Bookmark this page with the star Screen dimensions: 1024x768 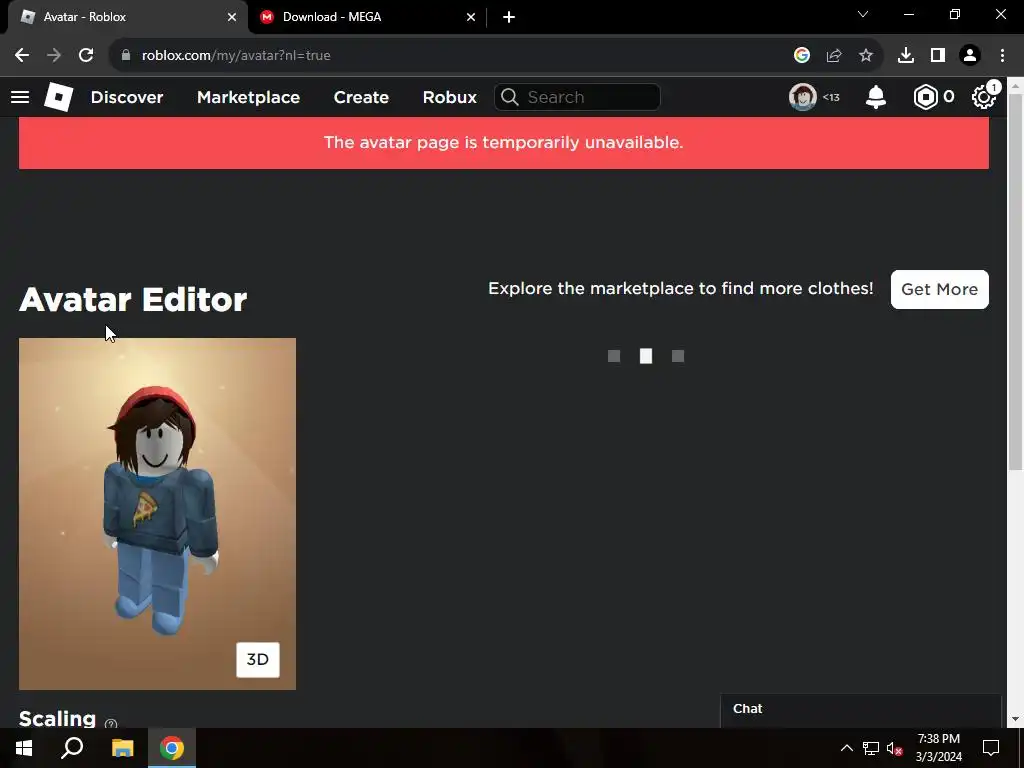point(866,56)
